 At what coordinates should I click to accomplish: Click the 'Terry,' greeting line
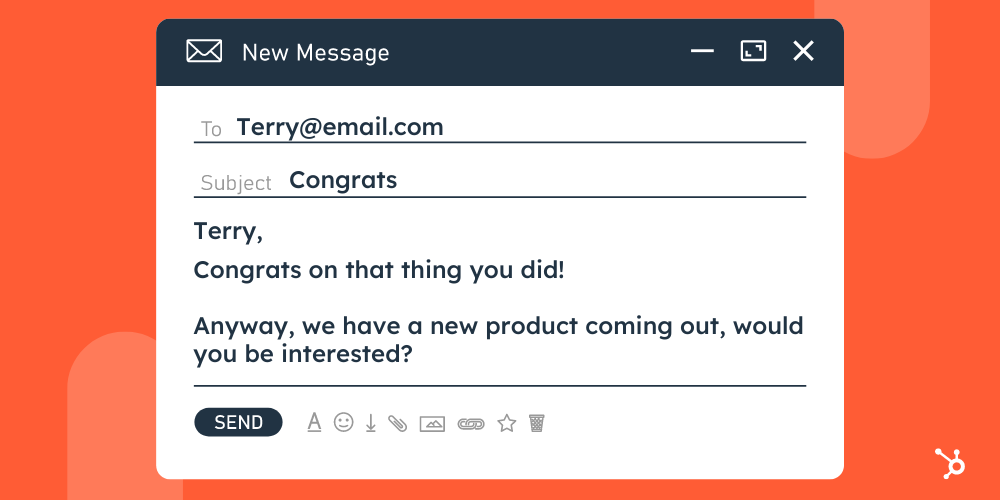pos(228,232)
